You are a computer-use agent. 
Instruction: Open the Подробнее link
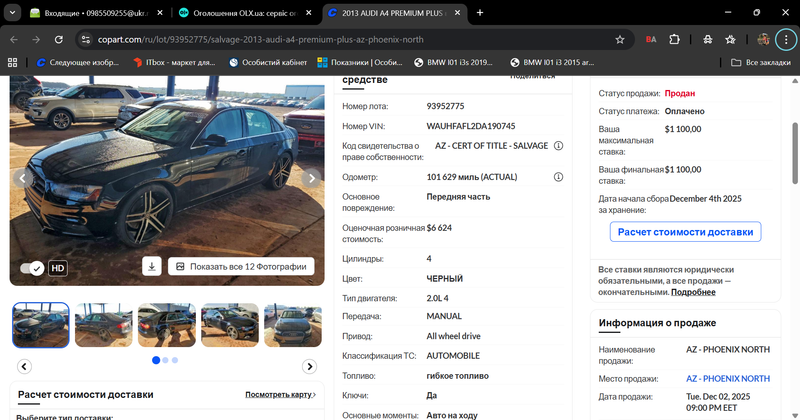coord(693,292)
